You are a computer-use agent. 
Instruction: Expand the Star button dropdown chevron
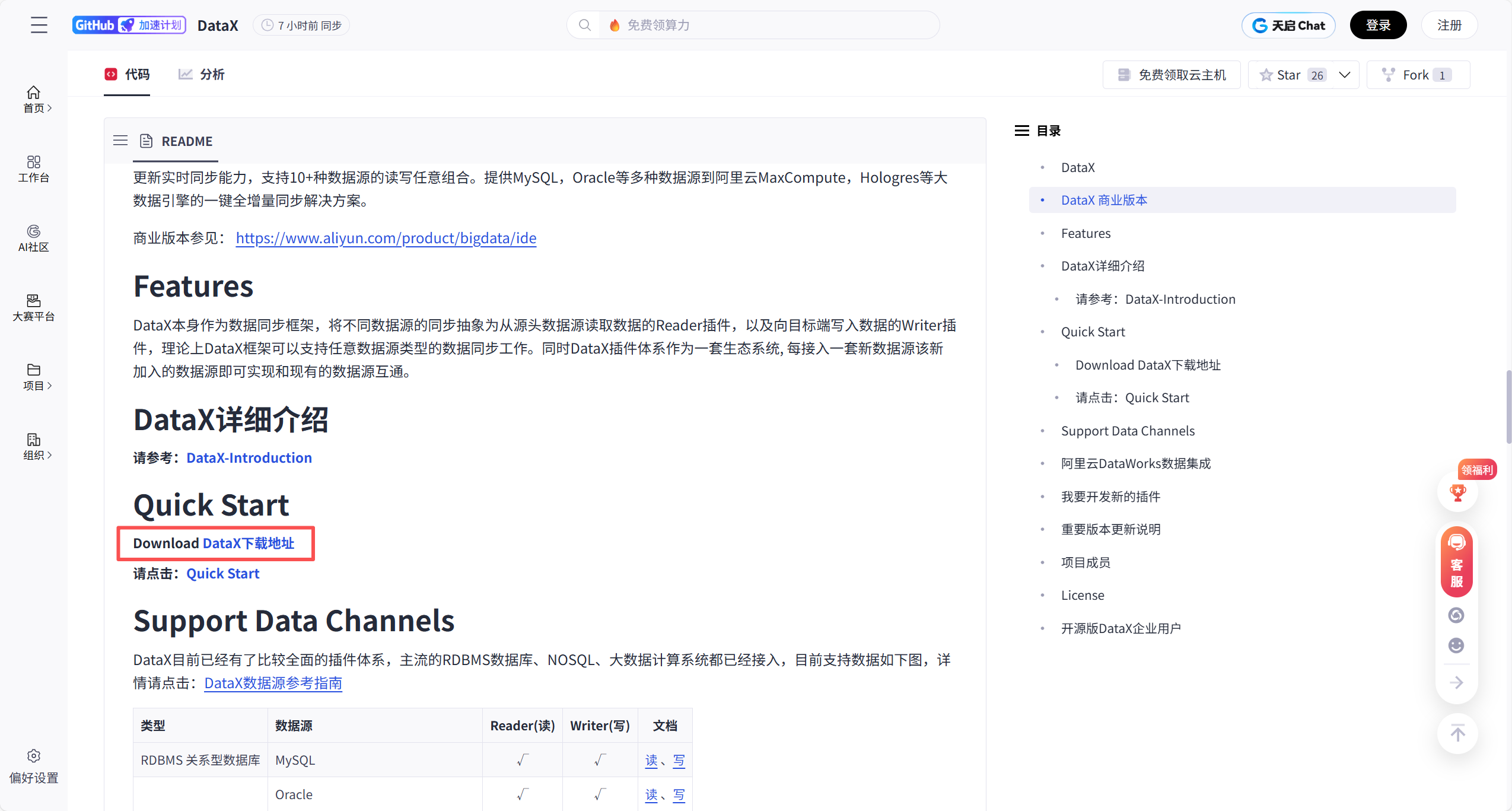point(1345,74)
